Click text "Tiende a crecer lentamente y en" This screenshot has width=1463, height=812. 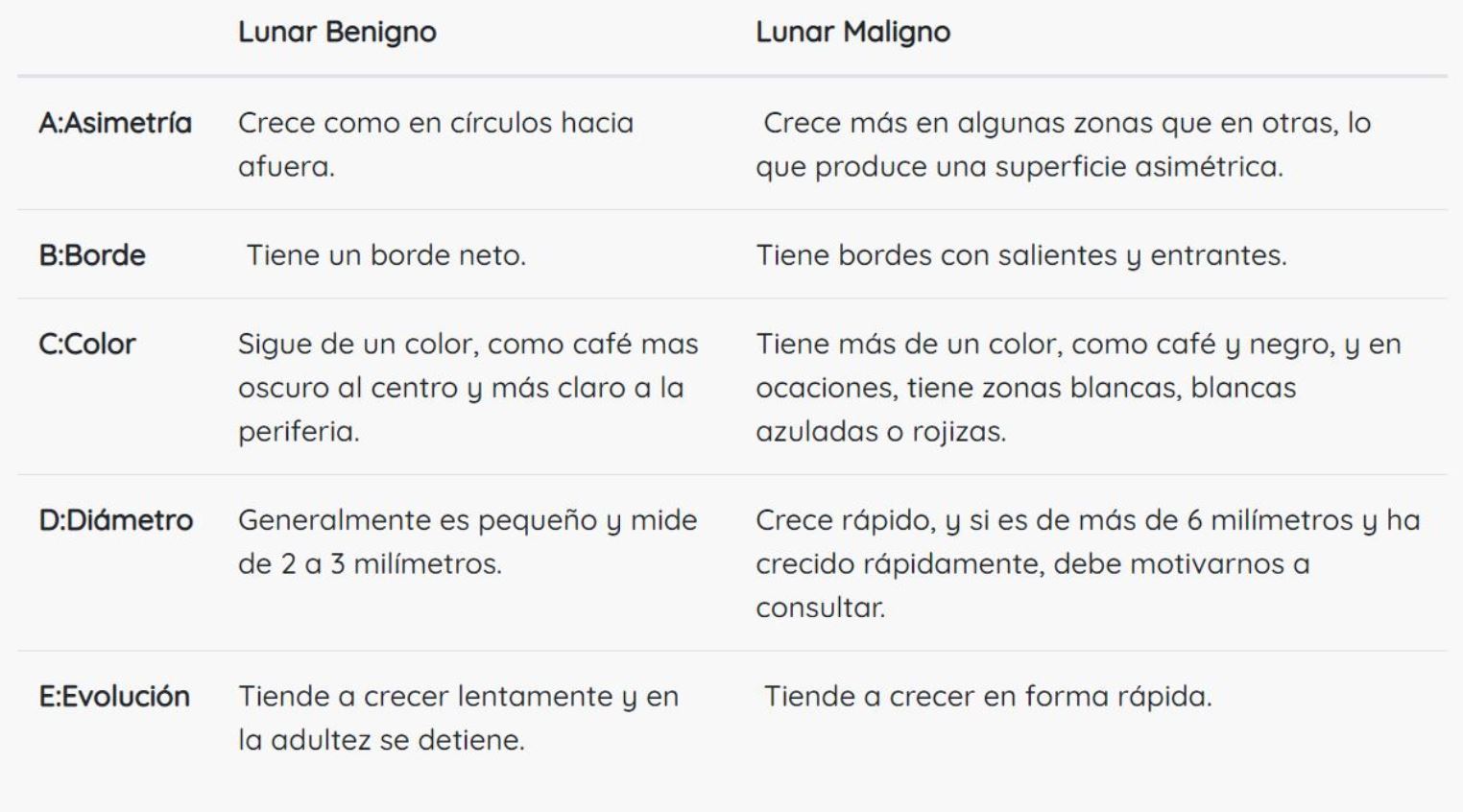click(458, 696)
